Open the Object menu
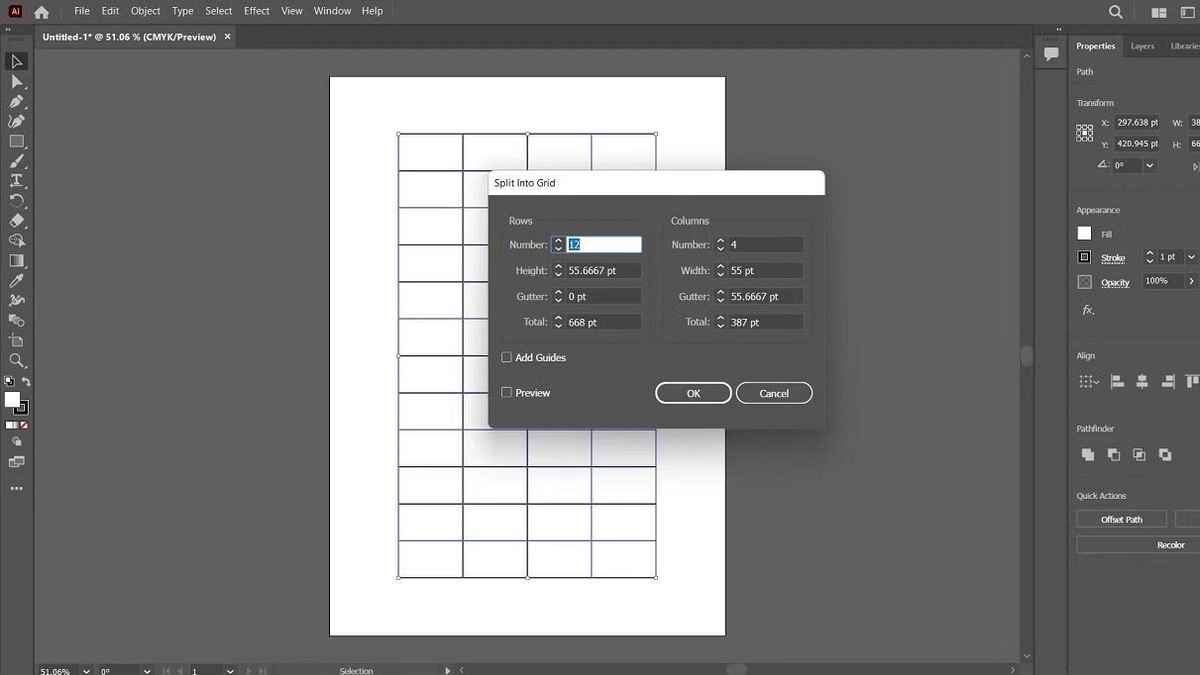 pyautogui.click(x=146, y=11)
